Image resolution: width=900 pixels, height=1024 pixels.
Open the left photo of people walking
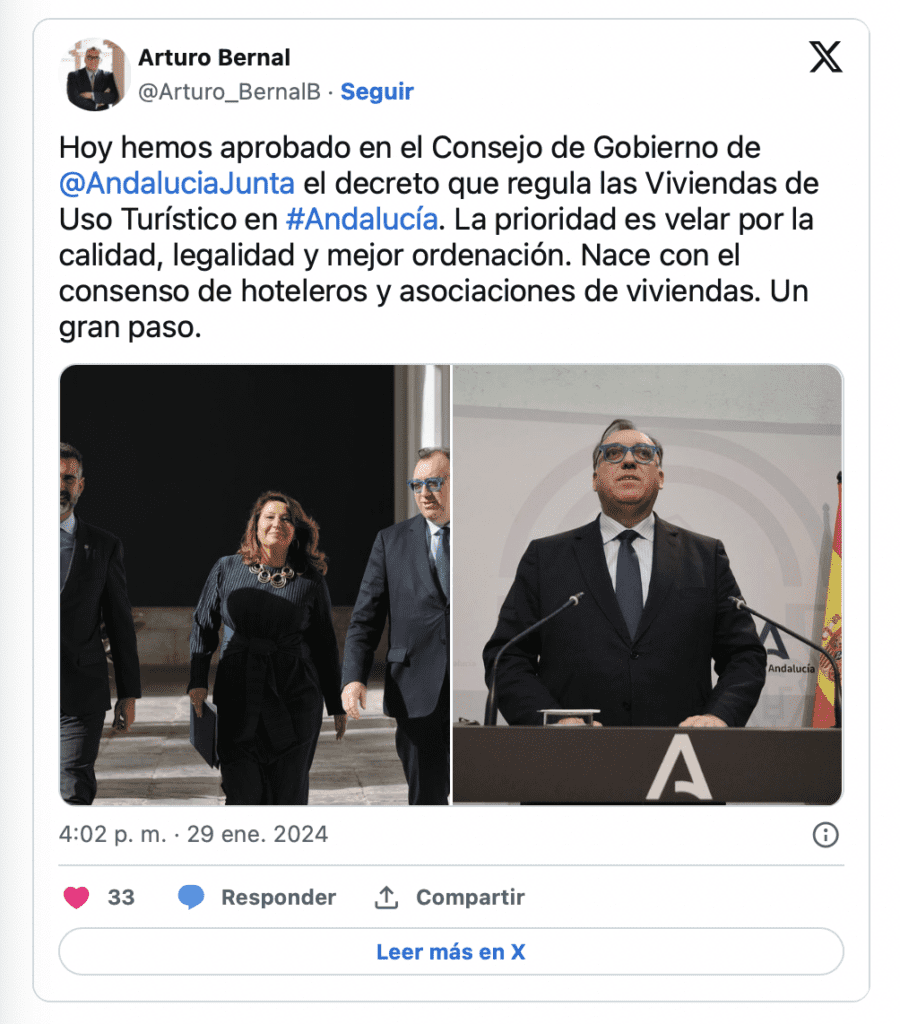[x=255, y=584]
